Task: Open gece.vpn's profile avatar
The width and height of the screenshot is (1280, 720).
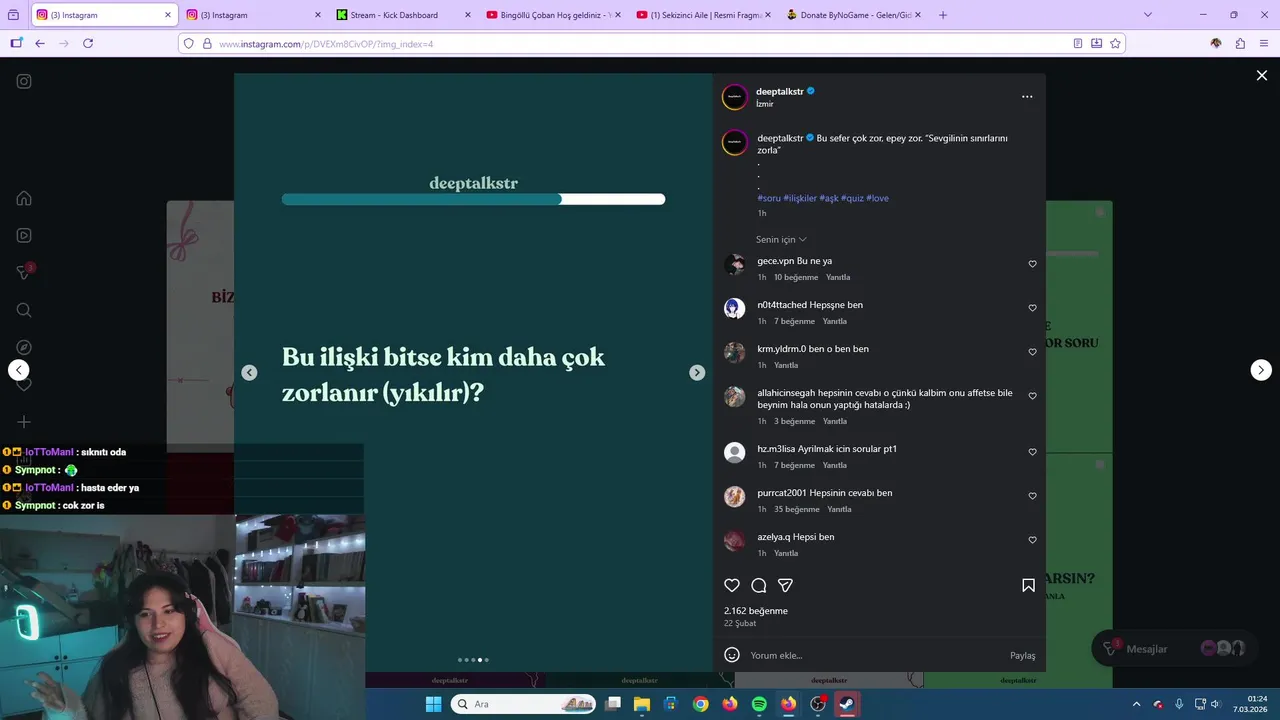Action: tap(735, 264)
